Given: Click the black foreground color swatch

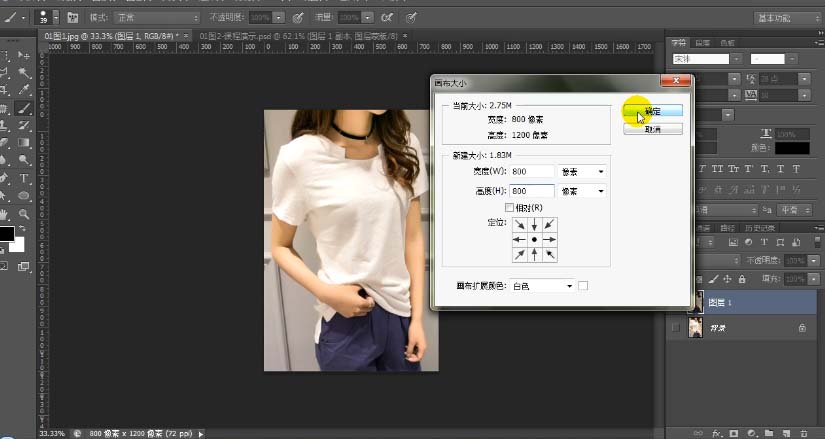Looking at the screenshot, I should [6, 234].
